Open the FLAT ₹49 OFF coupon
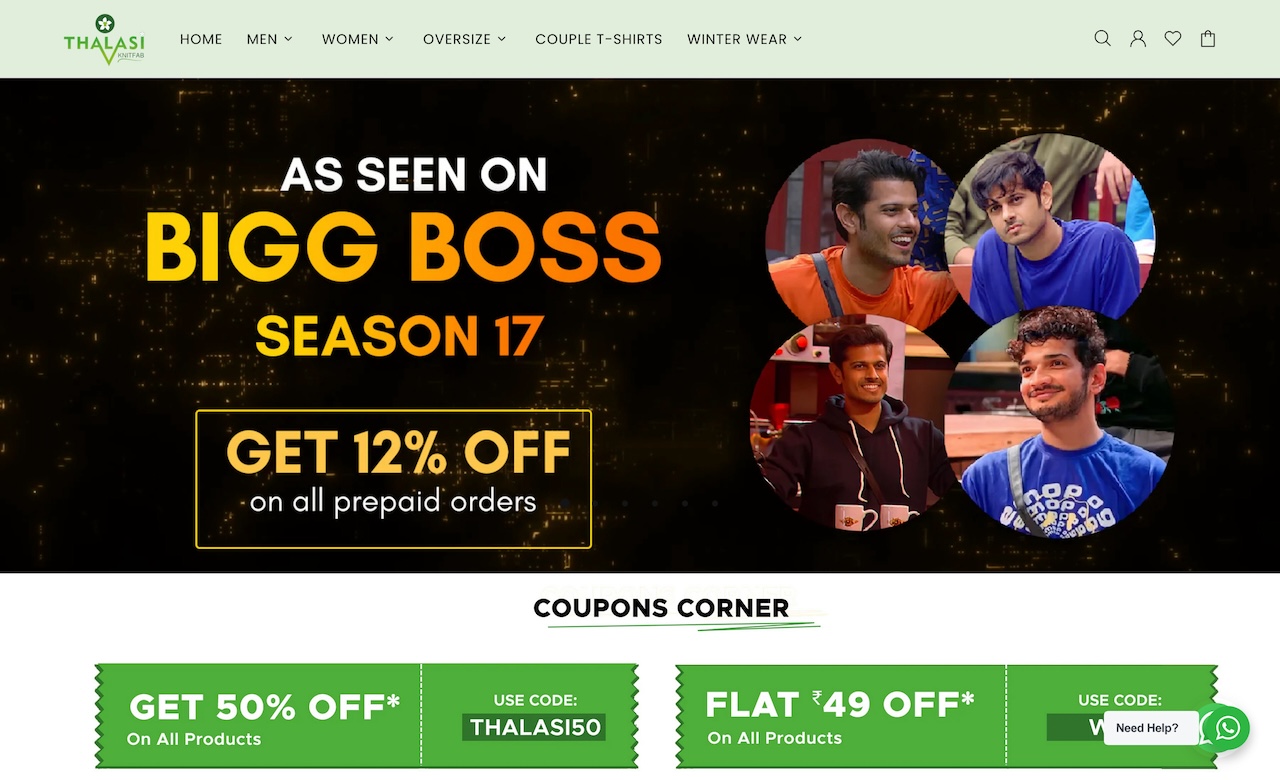The image size is (1280, 780). coord(946,716)
